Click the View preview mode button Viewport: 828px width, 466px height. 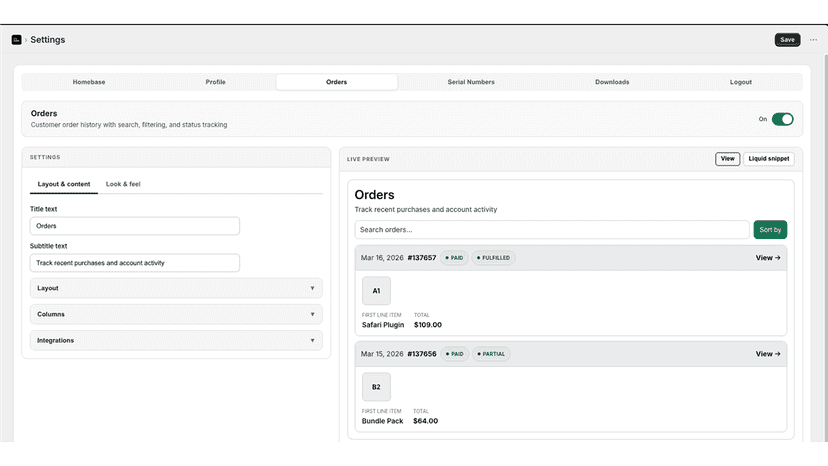tap(727, 159)
